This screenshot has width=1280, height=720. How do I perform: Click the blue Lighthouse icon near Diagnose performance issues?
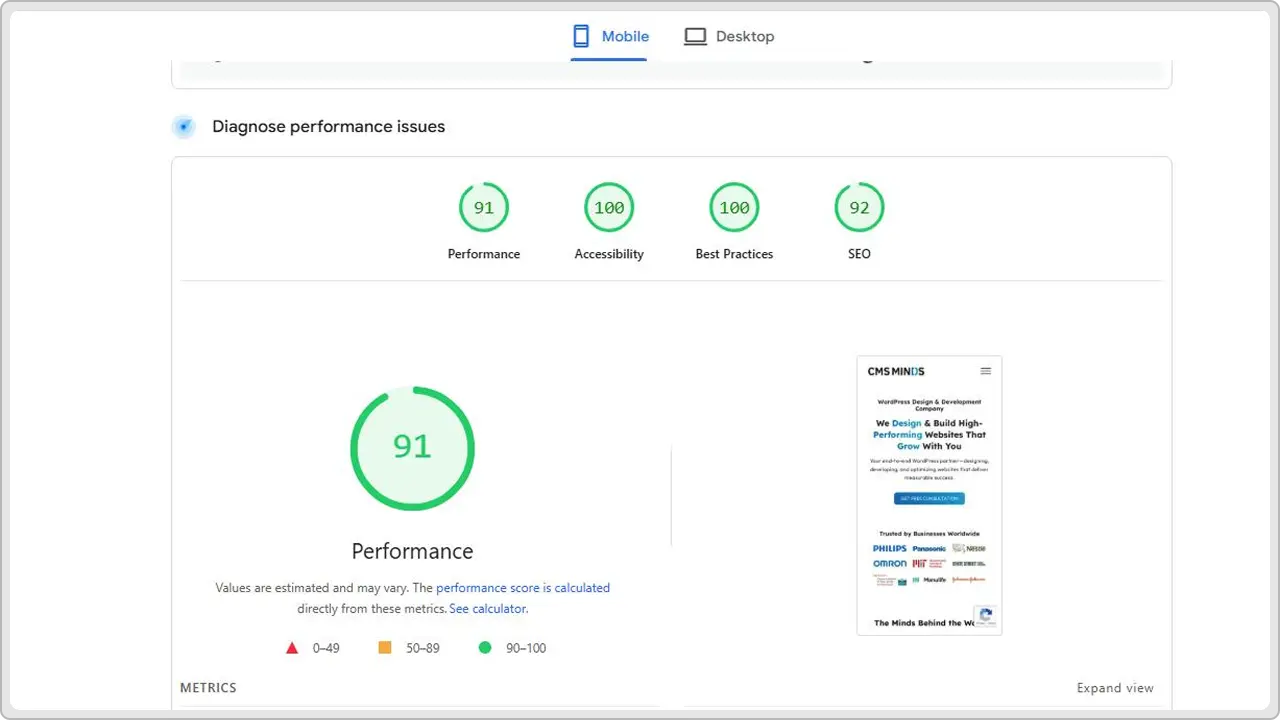point(184,126)
